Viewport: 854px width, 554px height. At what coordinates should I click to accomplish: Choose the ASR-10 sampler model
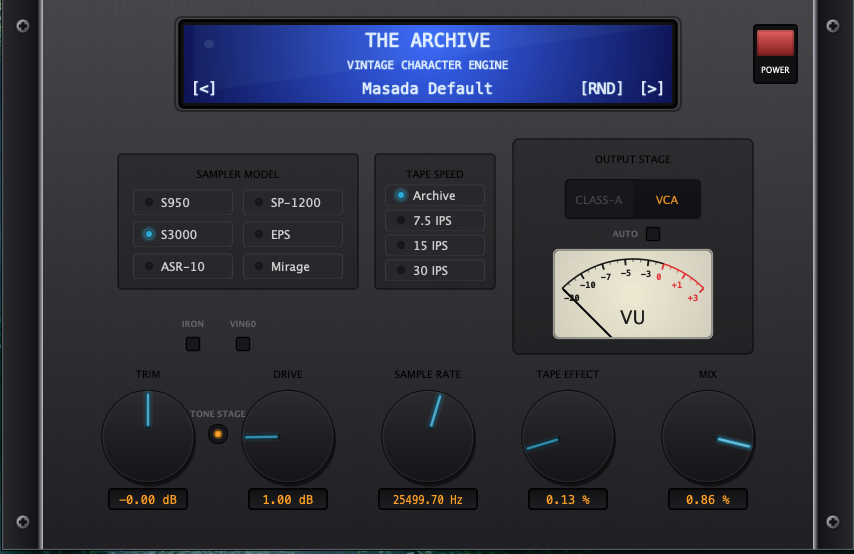(183, 267)
